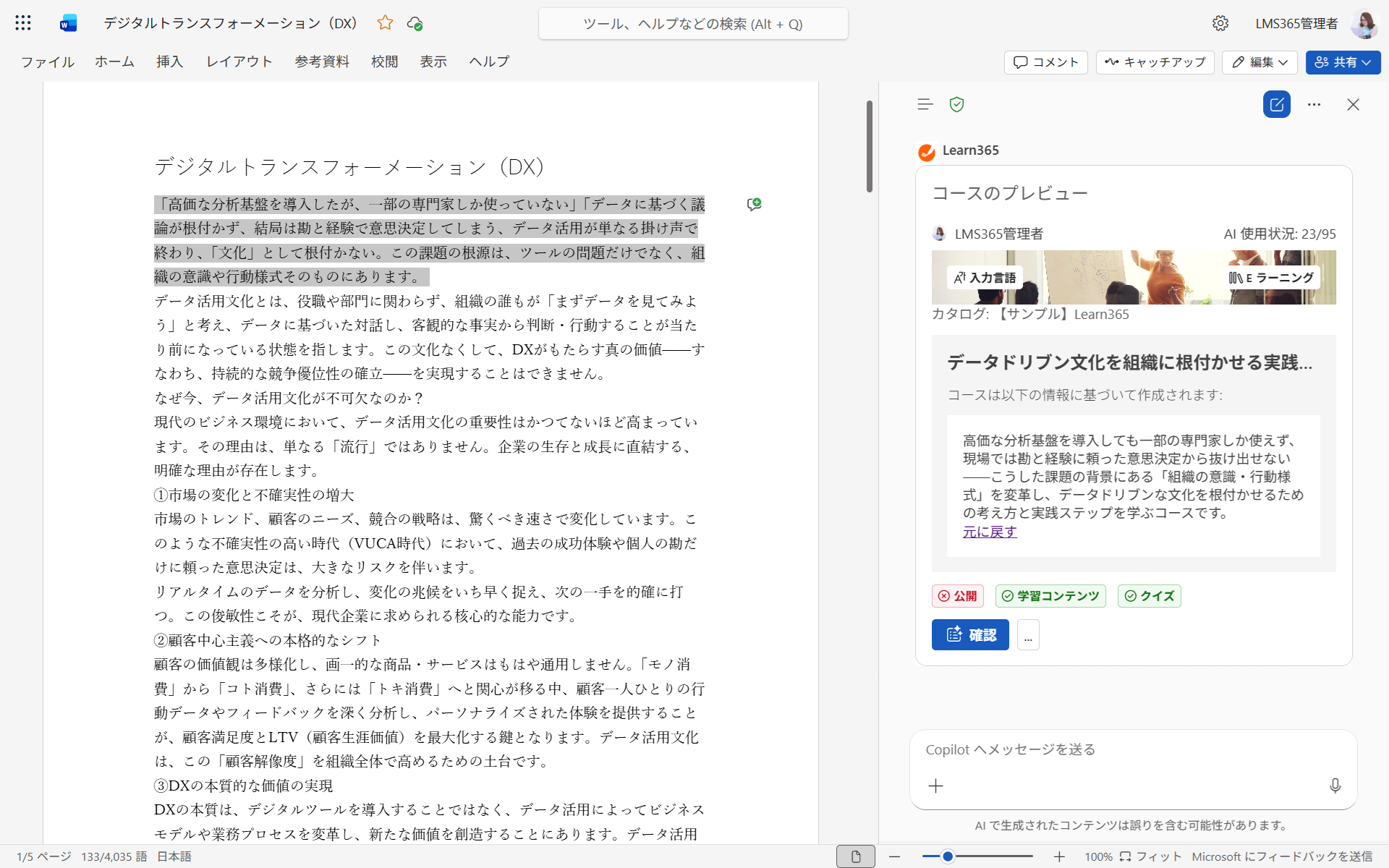The height and width of the screenshot is (868, 1389).
Task: Click the heading ①市場の変化と不確実性の増大
Action: [254, 495]
